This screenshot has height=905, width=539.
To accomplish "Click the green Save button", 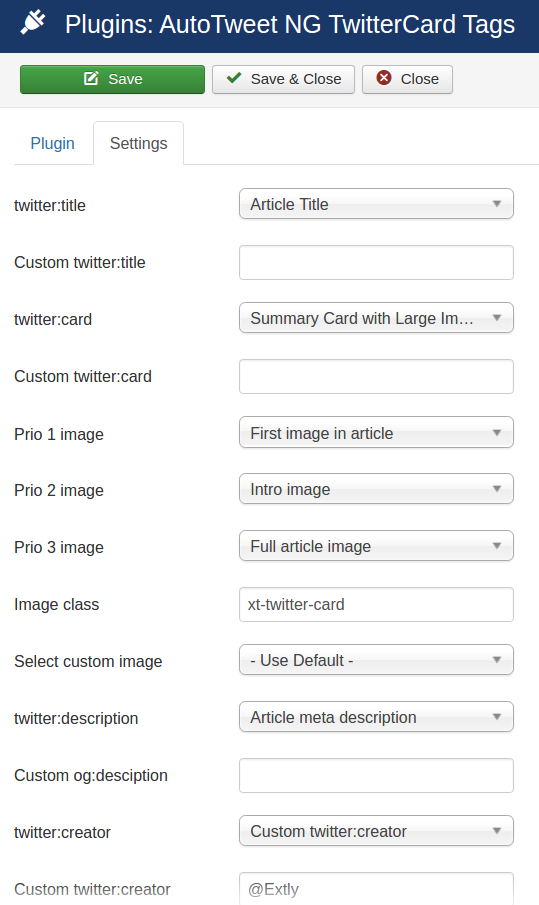I will point(113,79).
